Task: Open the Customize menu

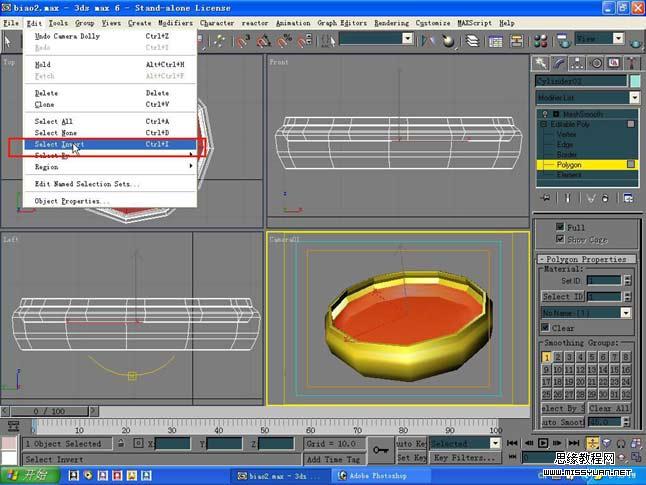Action: [433, 23]
